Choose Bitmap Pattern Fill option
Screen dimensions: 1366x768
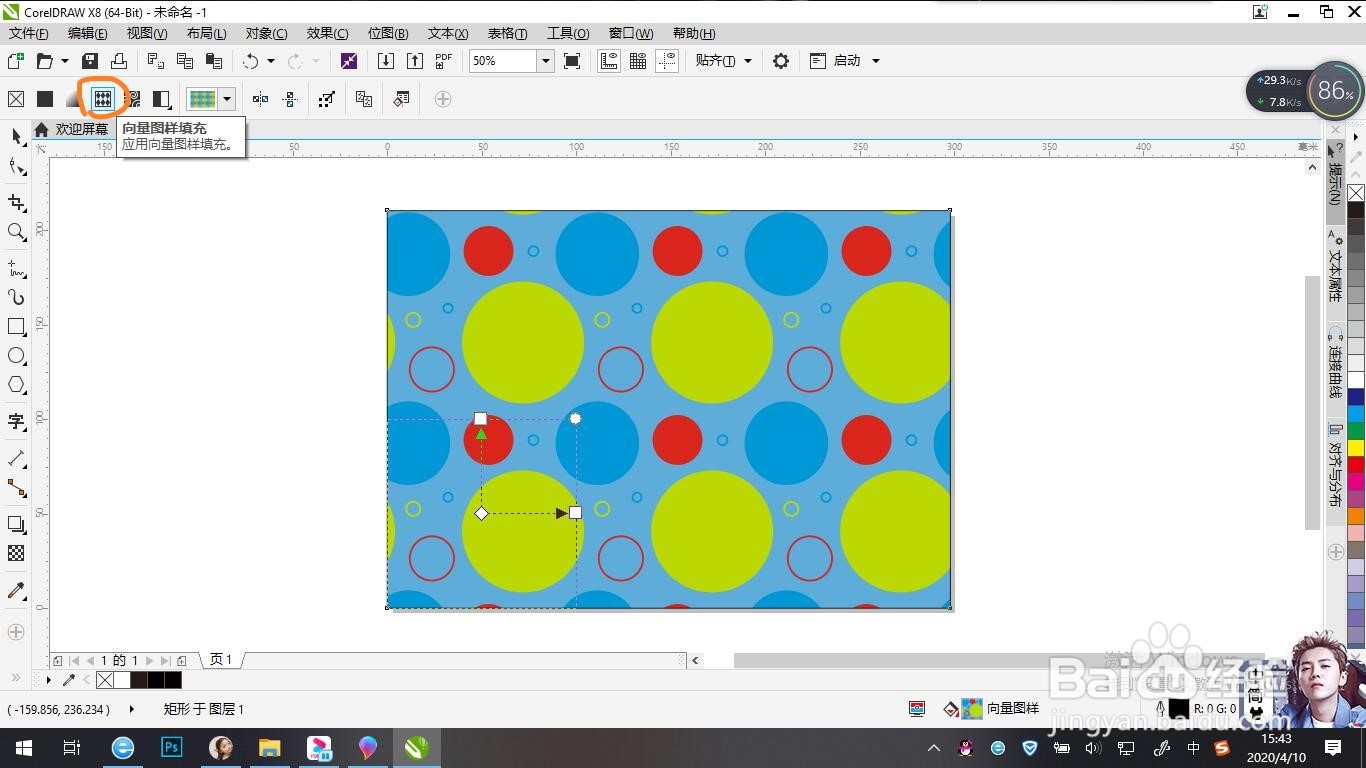[x=132, y=99]
